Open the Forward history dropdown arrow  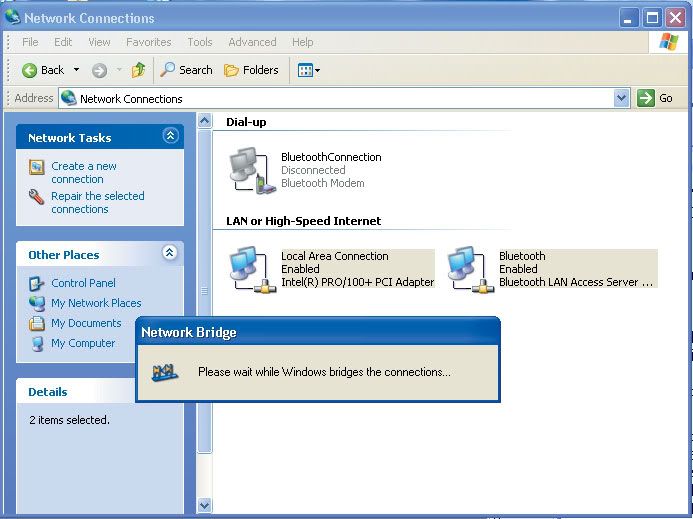(x=119, y=70)
